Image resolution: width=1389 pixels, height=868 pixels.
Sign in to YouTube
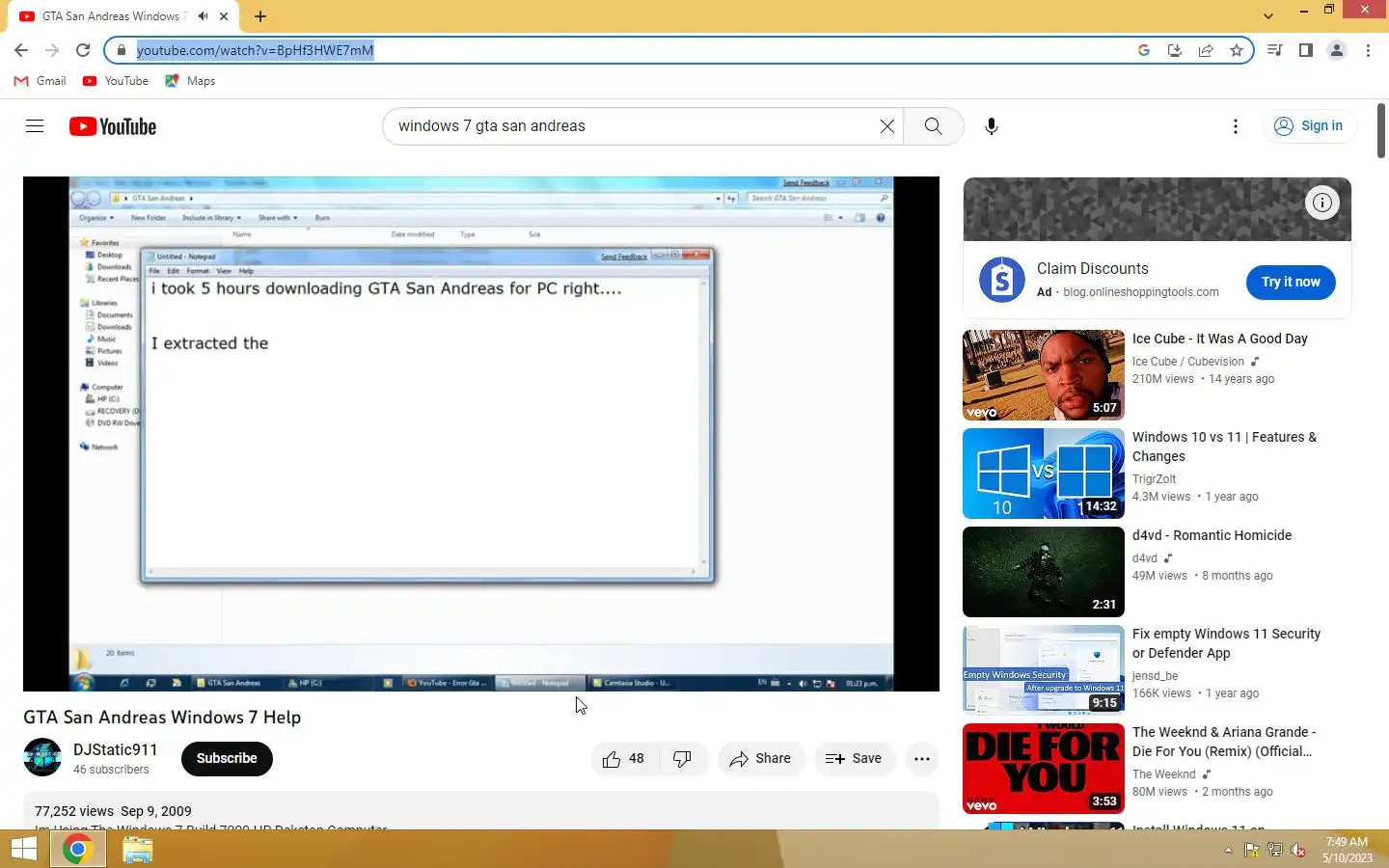1309,126
